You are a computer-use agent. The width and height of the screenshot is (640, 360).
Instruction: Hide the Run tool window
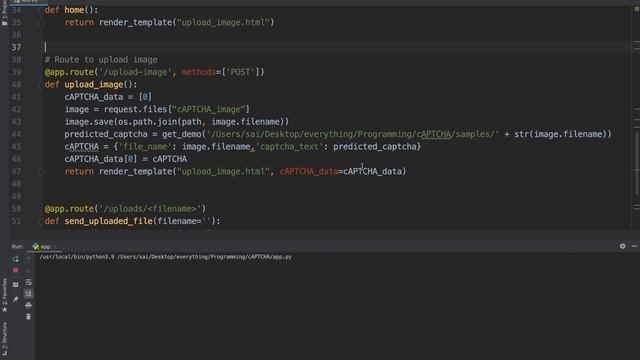[x=634, y=246]
